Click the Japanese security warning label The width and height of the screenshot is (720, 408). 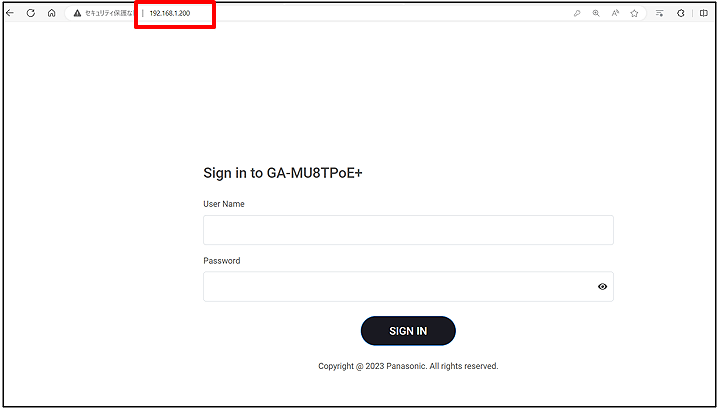(109, 13)
